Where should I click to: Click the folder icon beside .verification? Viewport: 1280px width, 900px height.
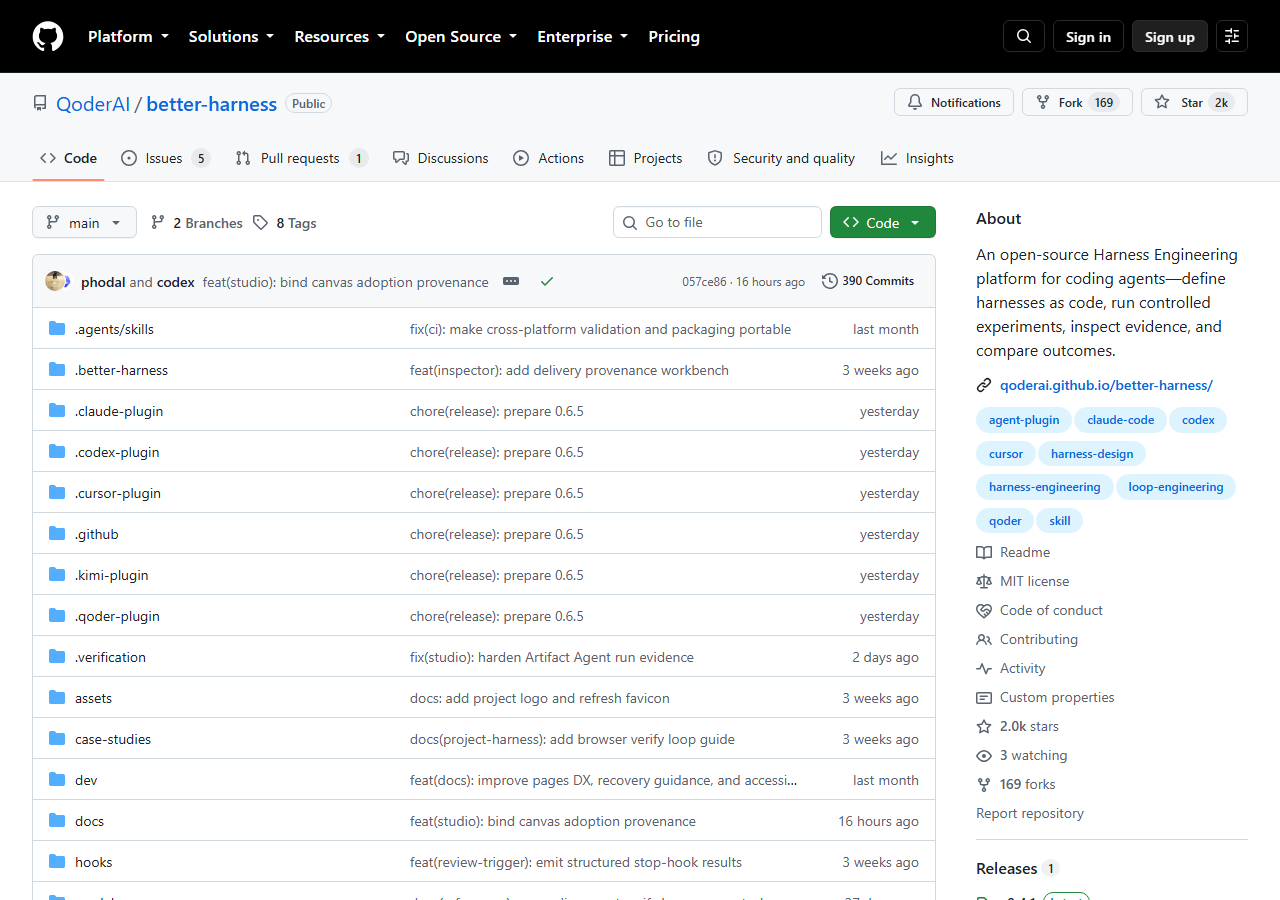click(57, 657)
